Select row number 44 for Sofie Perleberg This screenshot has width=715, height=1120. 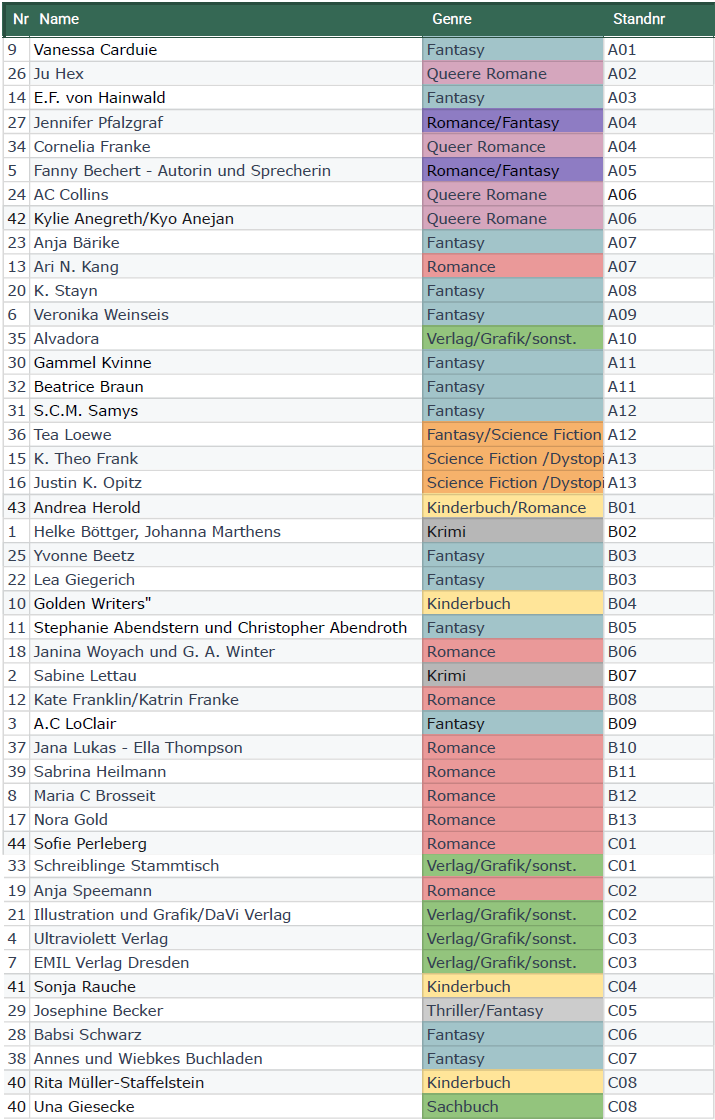[16, 844]
